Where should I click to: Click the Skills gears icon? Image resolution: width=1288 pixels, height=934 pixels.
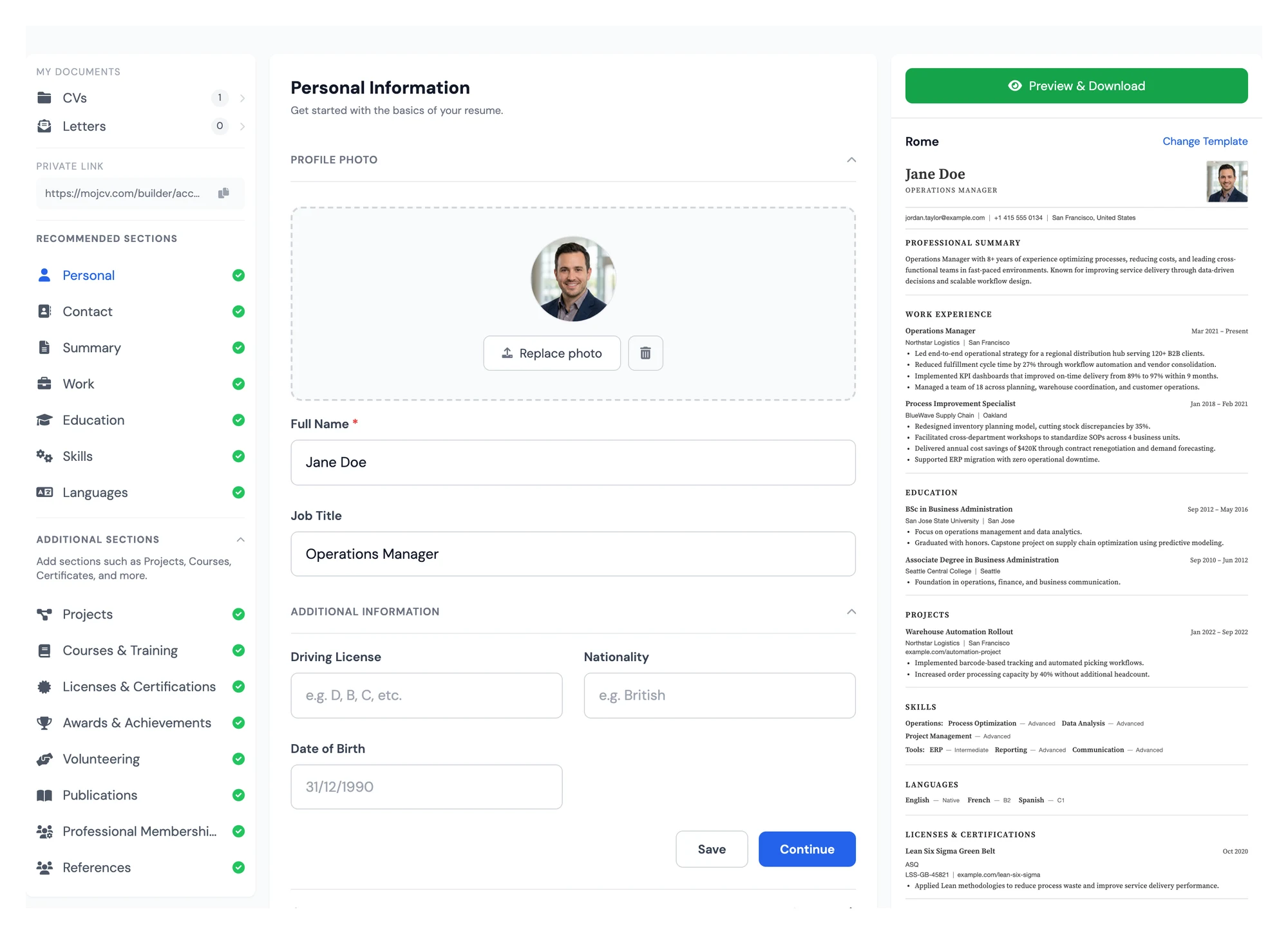(44, 456)
